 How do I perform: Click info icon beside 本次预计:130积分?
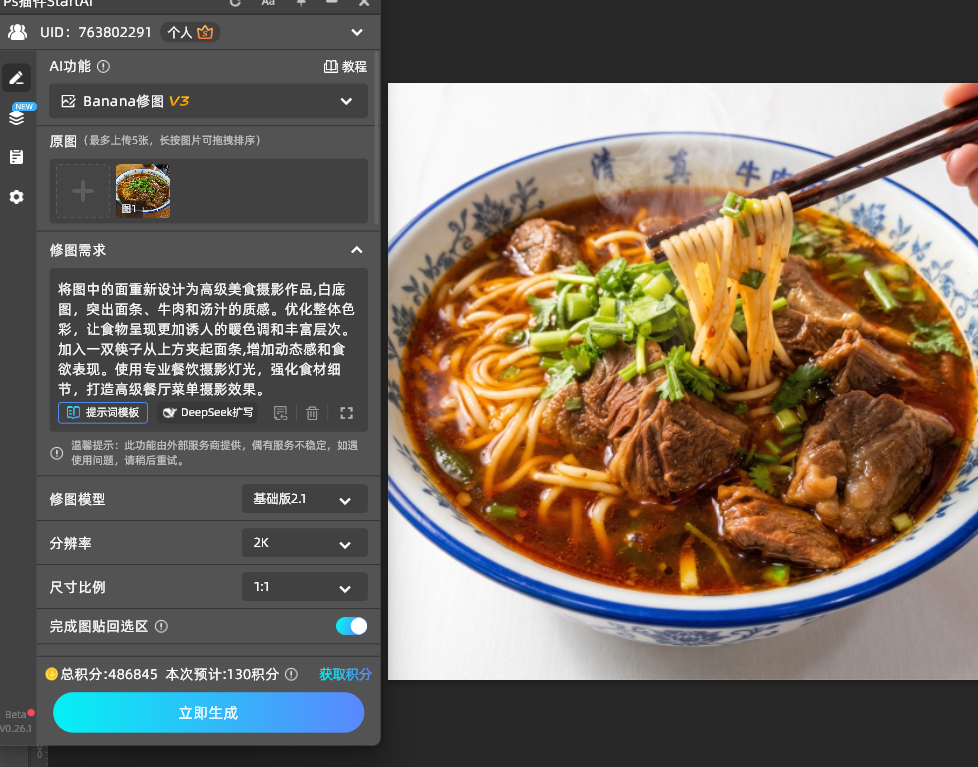pyautogui.click(x=291, y=674)
